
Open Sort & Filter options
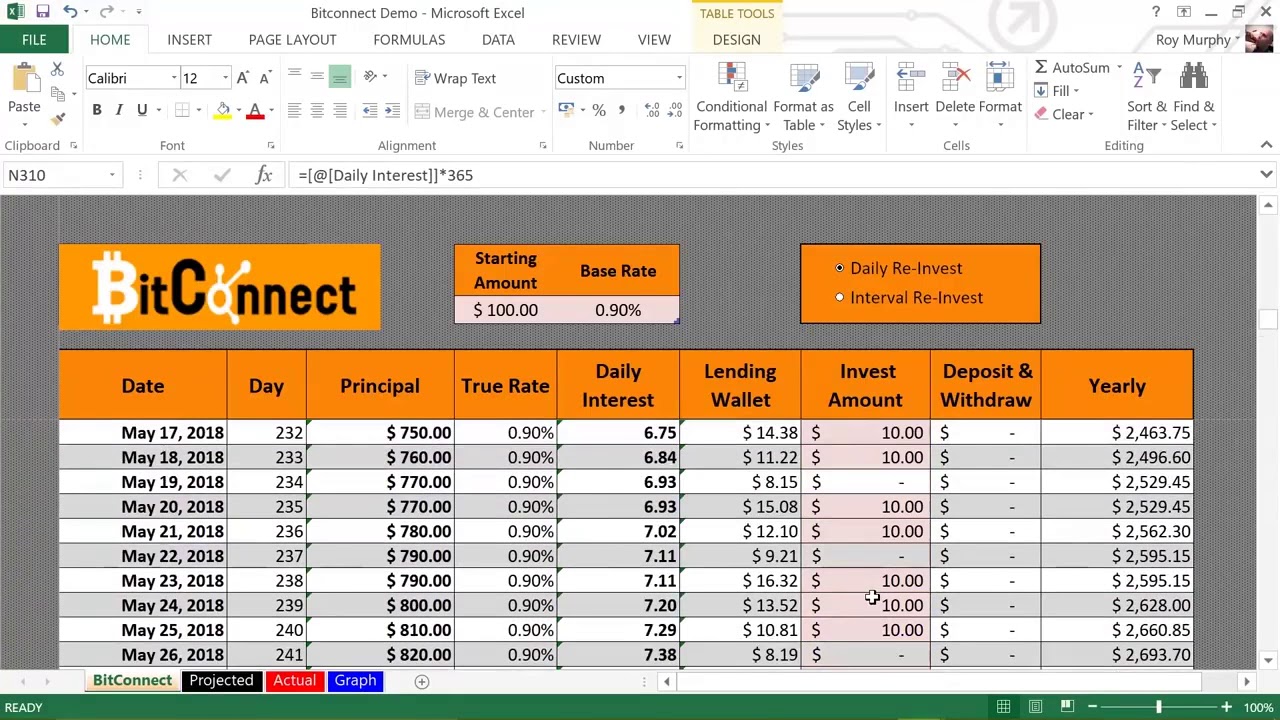(x=1147, y=98)
